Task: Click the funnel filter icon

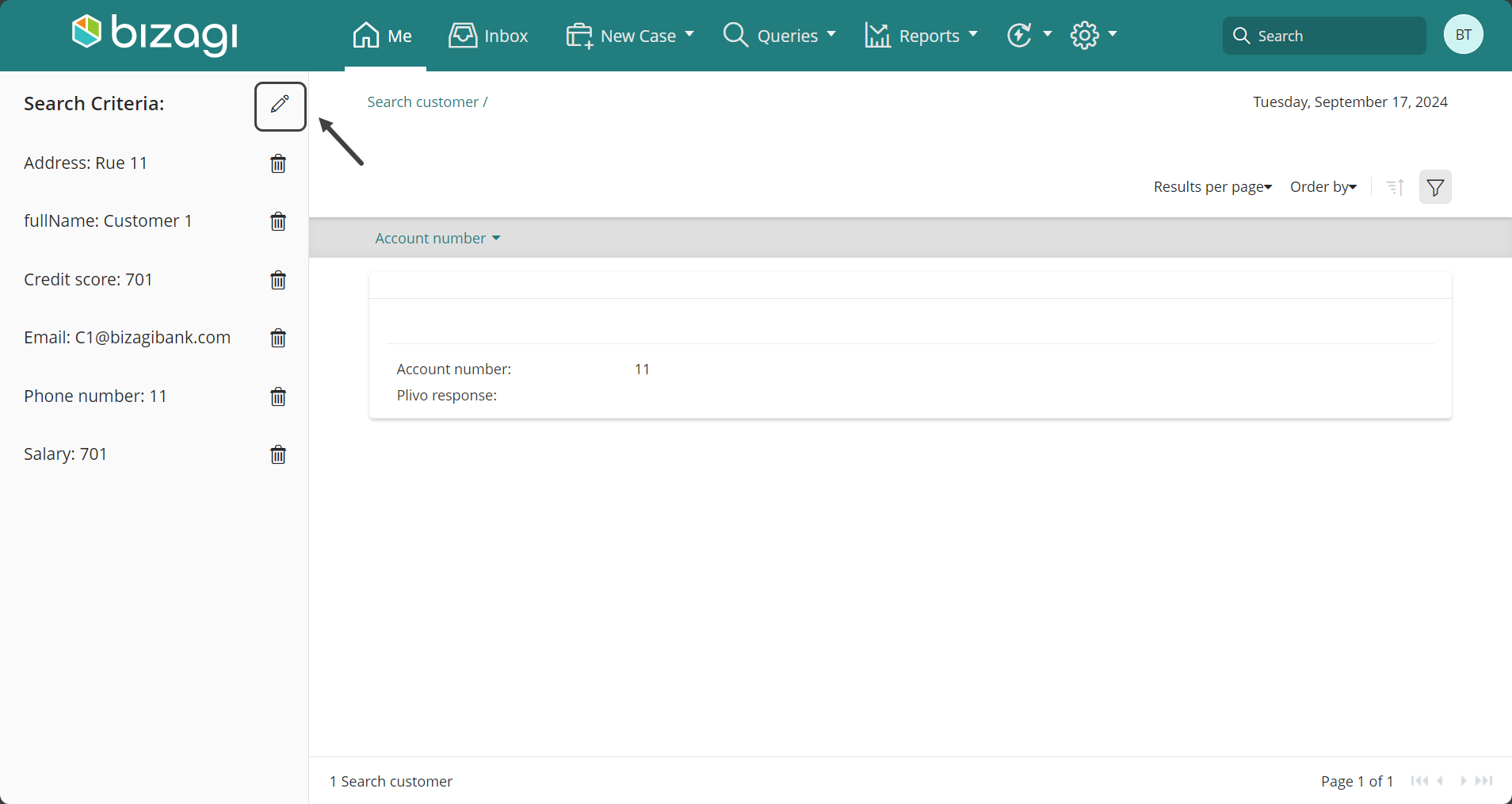Action: 1435,187
